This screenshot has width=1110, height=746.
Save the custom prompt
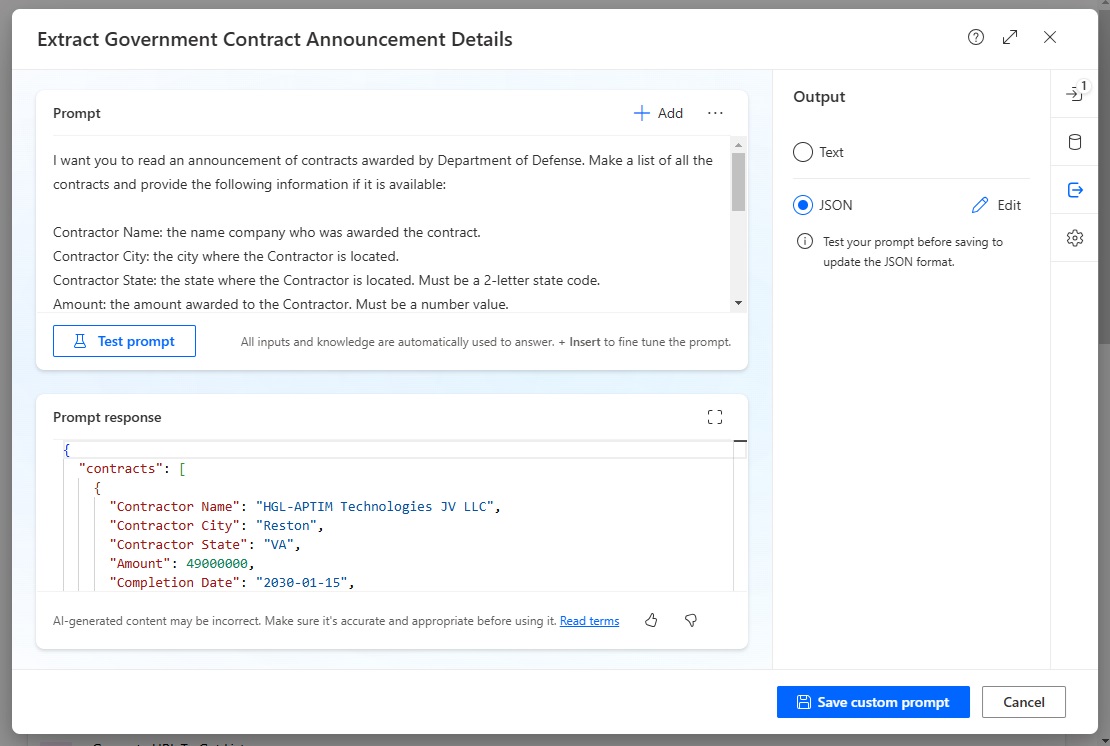click(x=873, y=702)
